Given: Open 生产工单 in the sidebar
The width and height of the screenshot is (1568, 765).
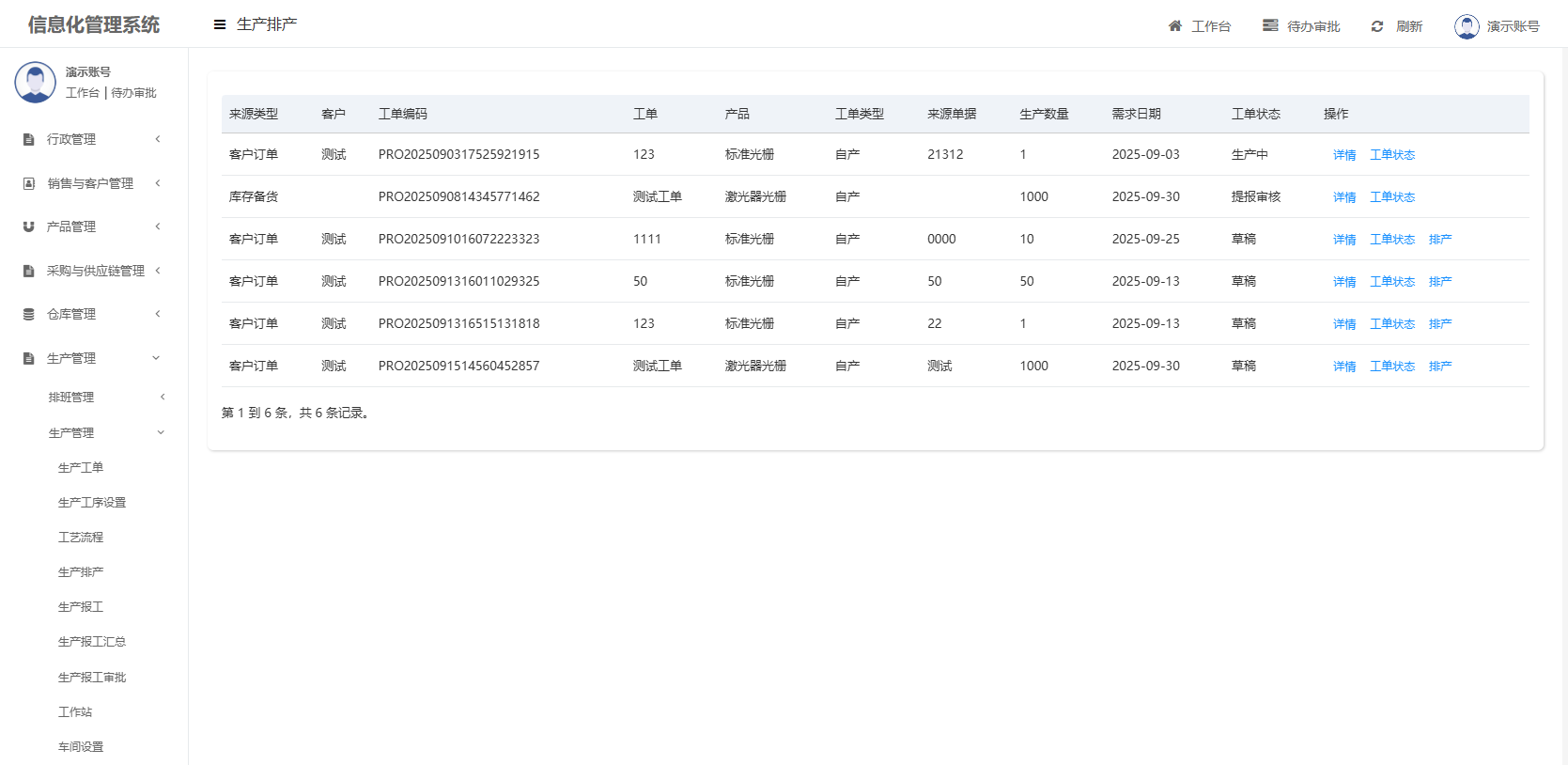Looking at the screenshot, I should (81, 468).
